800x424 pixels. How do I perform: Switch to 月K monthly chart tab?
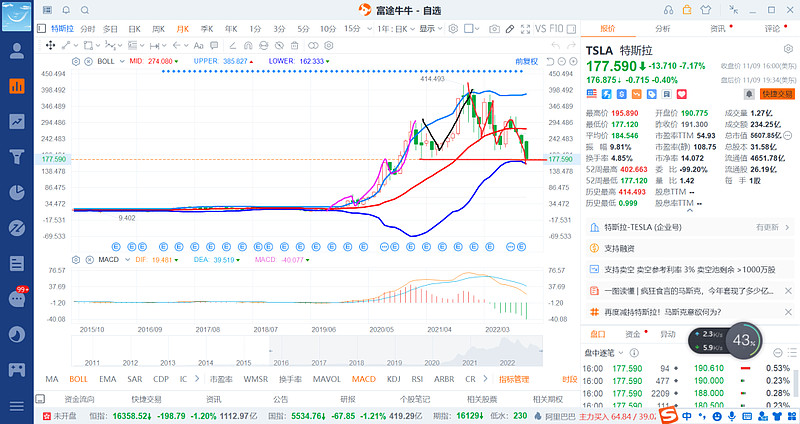tap(183, 29)
